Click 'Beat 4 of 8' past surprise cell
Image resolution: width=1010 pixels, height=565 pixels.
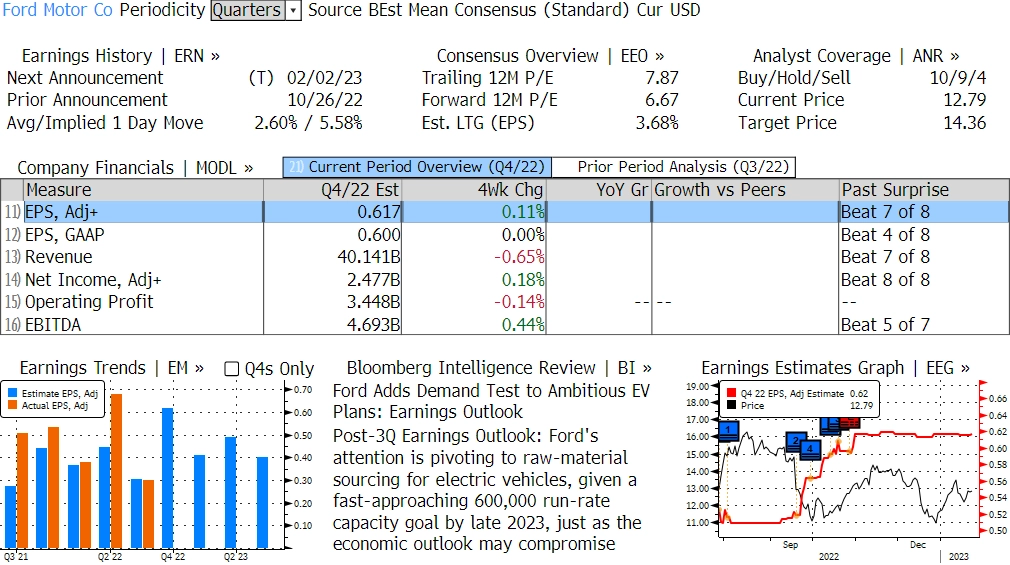(885, 235)
